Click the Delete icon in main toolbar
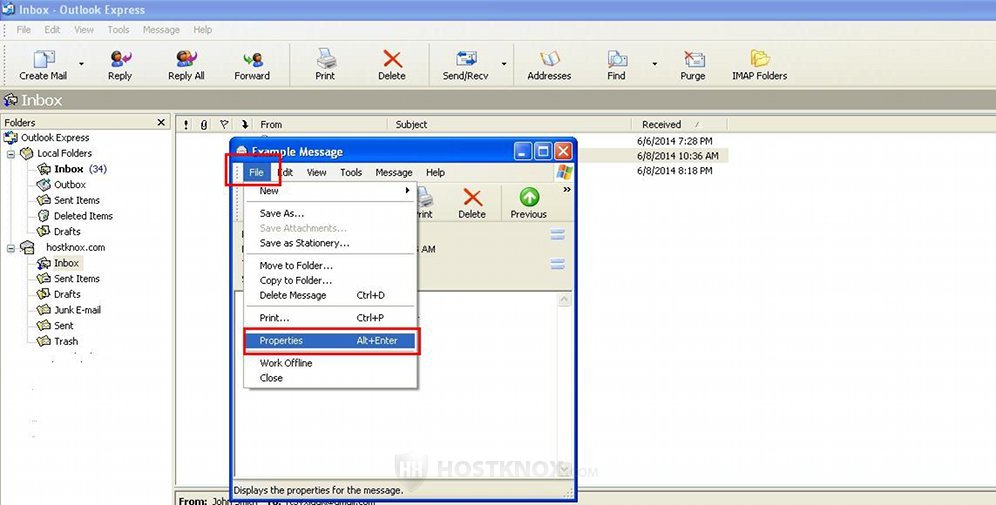This screenshot has height=505, width=996. (392, 65)
